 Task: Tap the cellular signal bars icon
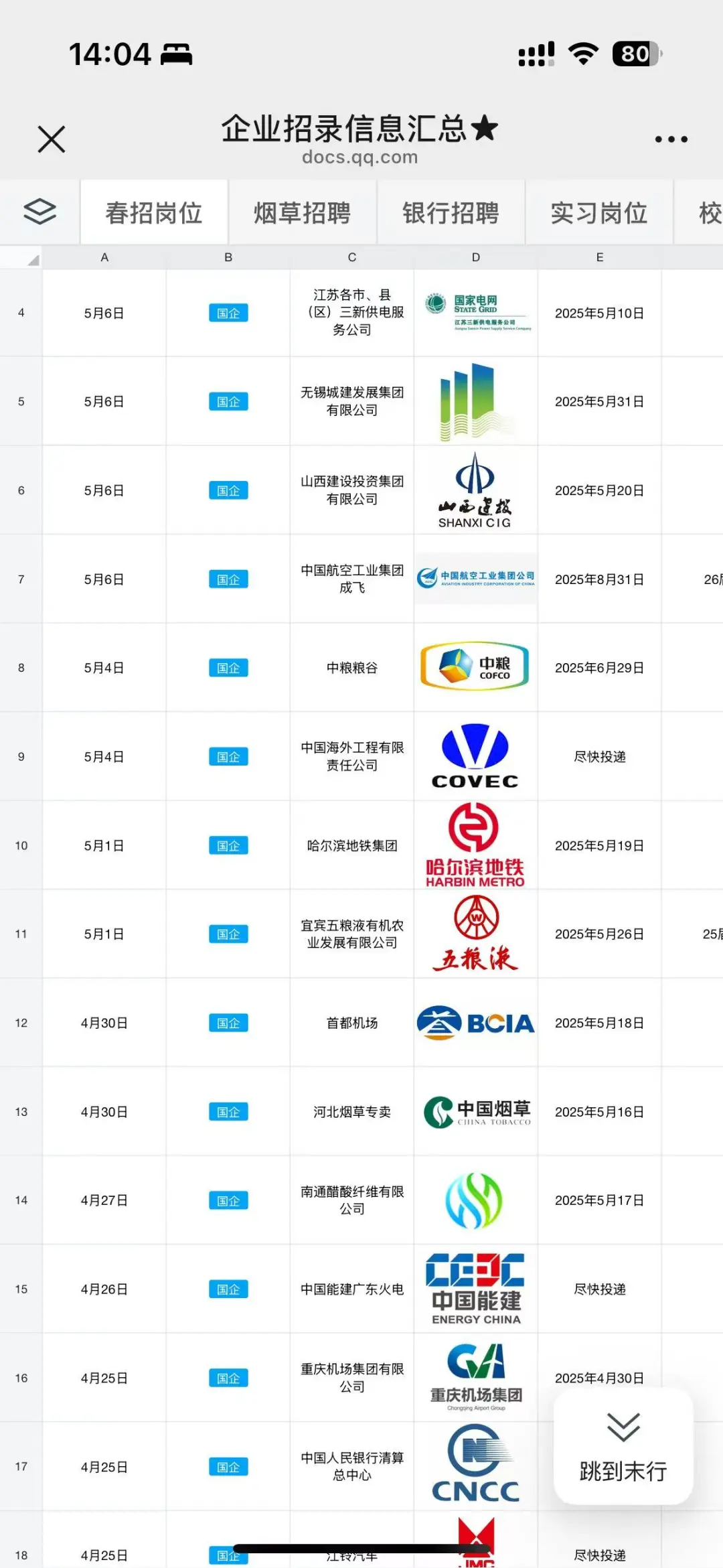point(537,54)
